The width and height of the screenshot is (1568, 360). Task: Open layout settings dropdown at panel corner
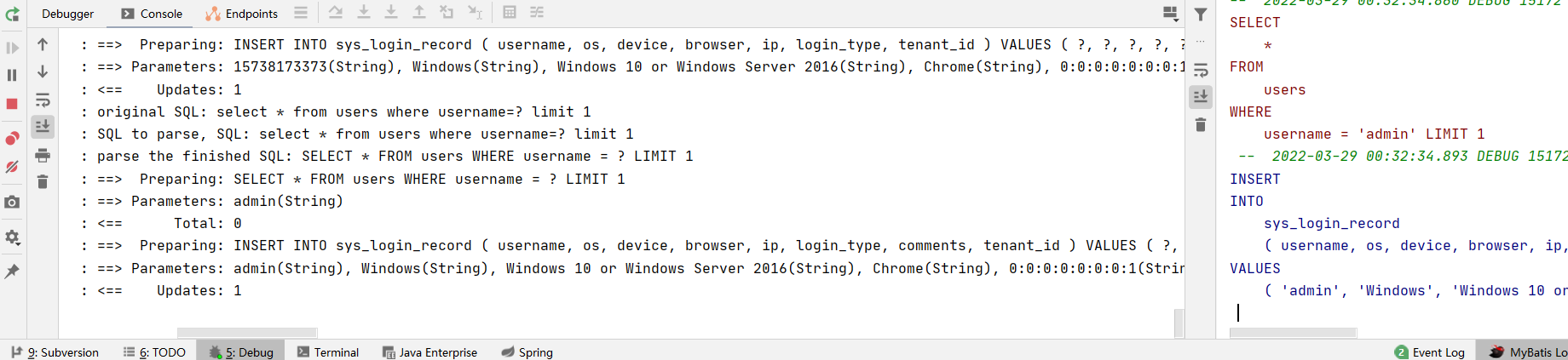[1171, 13]
